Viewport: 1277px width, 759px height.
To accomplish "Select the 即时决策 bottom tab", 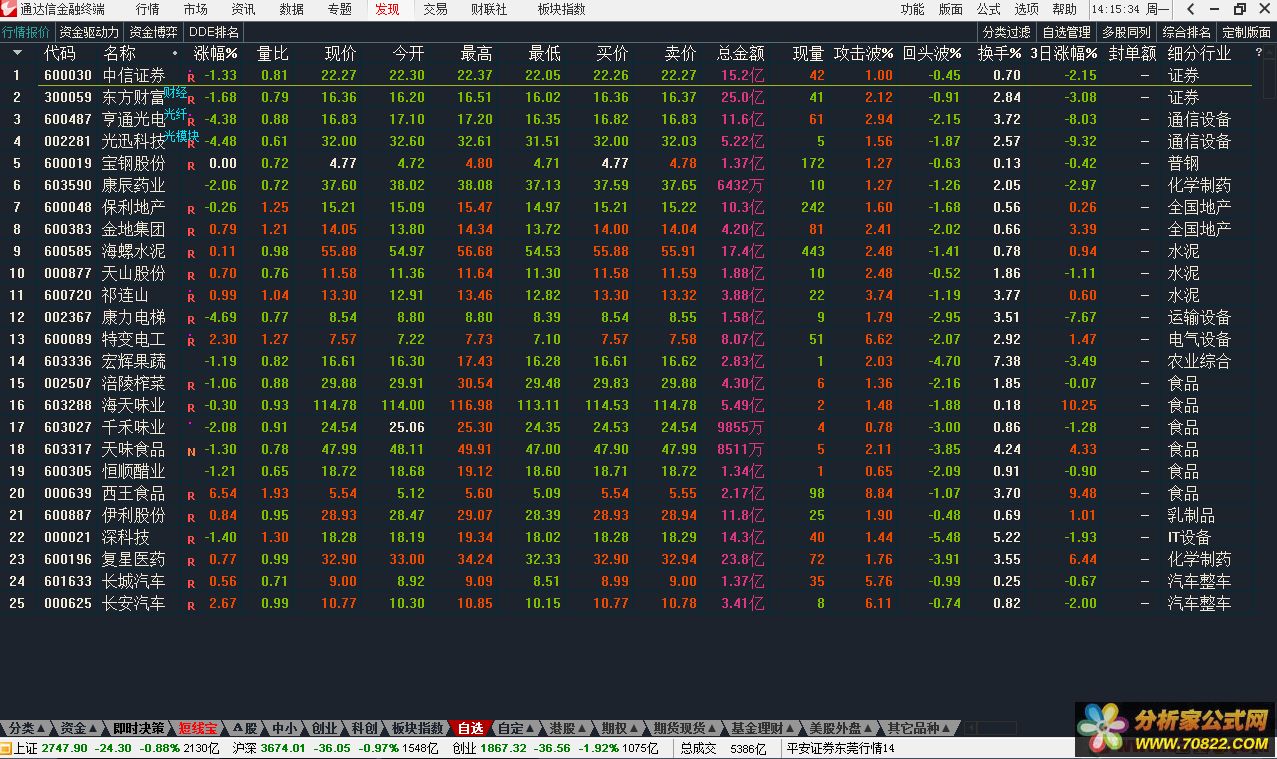I will tap(139, 728).
